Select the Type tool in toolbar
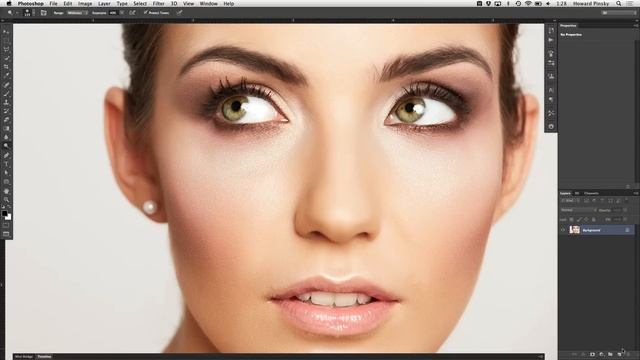 click(x=6, y=164)
